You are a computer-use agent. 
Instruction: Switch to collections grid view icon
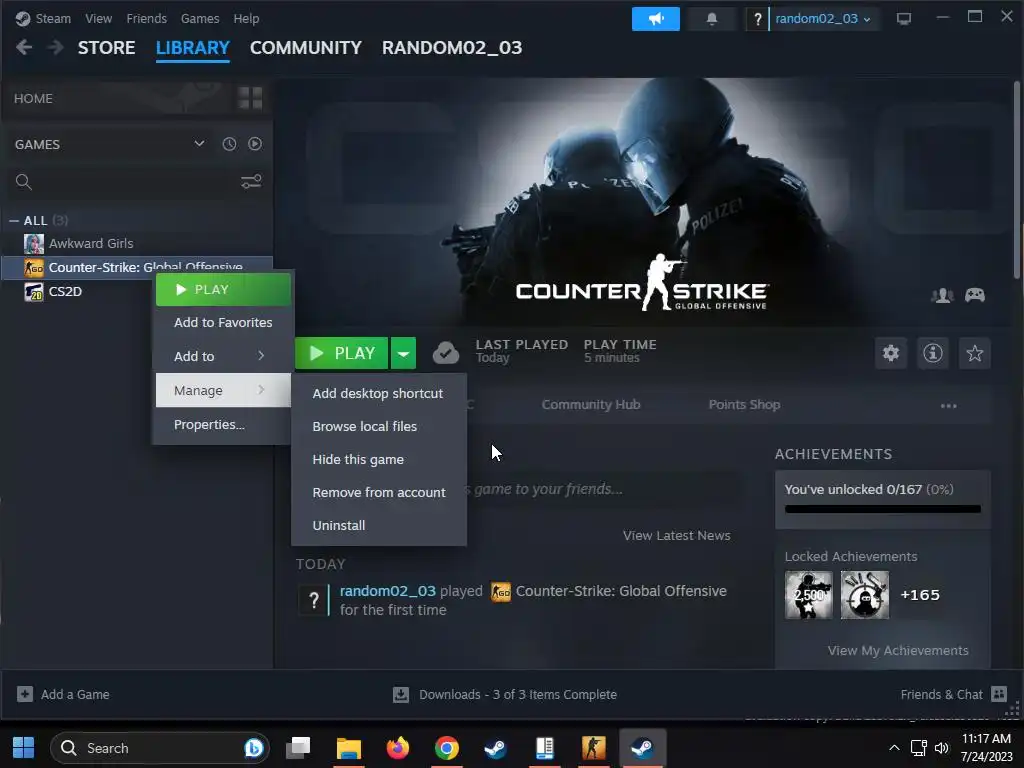click(250, 98)
